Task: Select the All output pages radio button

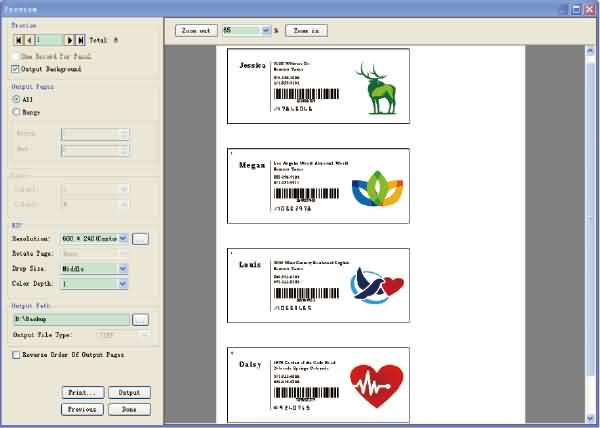Action: (x=16, y=100)
